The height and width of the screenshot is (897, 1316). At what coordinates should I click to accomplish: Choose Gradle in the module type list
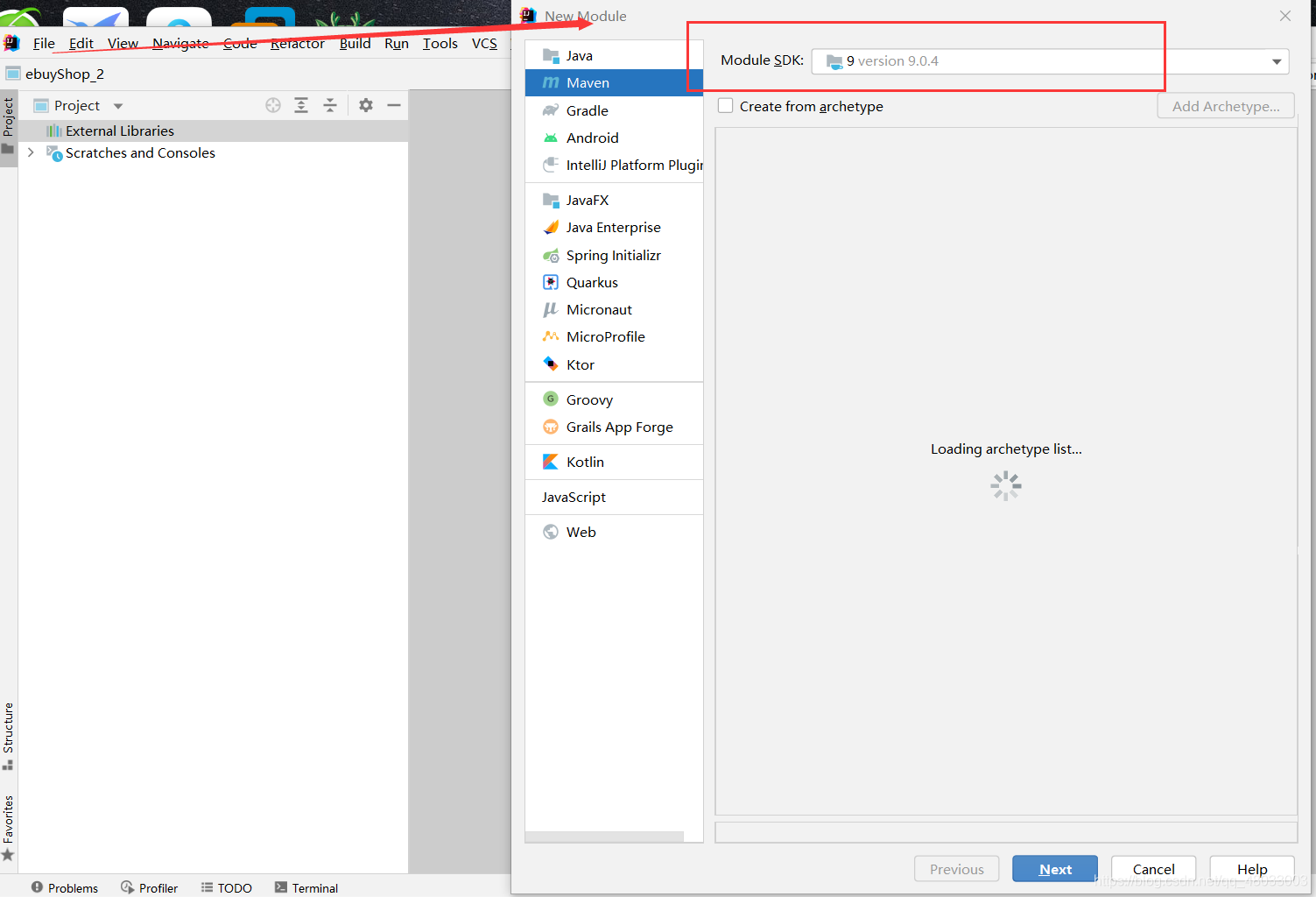click(614, 110)
